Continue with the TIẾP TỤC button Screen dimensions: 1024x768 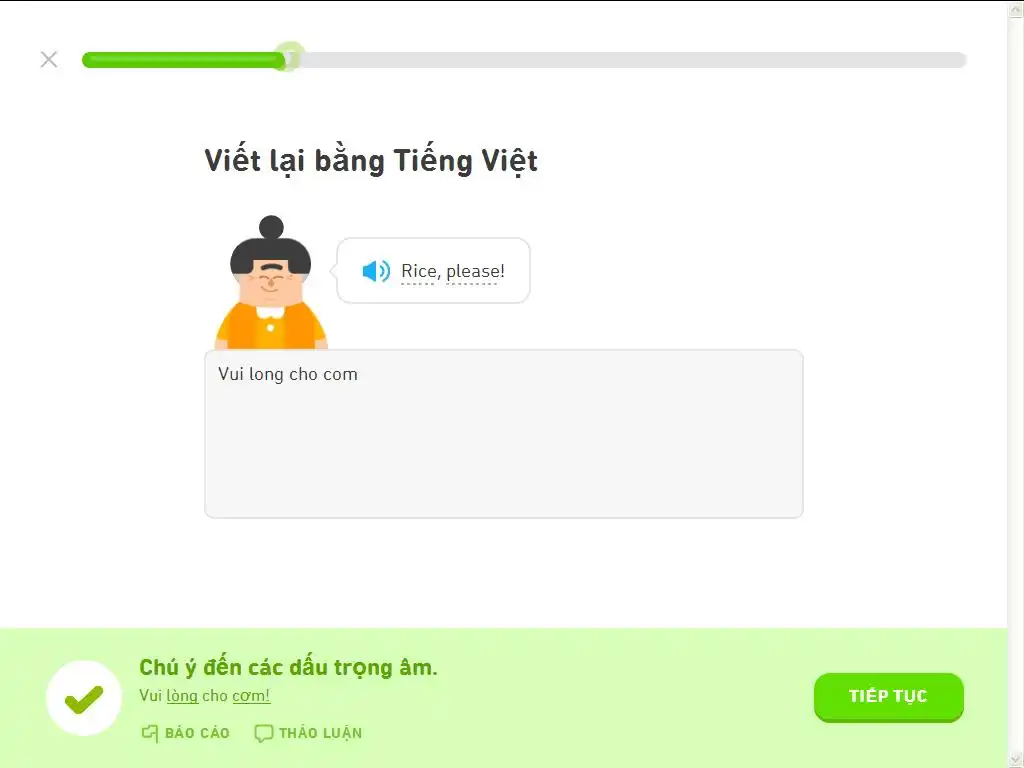coord(888,697)
